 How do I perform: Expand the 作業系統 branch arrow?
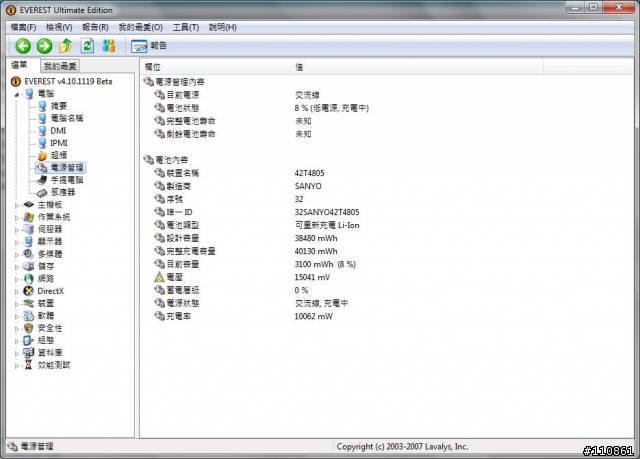[17, 217]
